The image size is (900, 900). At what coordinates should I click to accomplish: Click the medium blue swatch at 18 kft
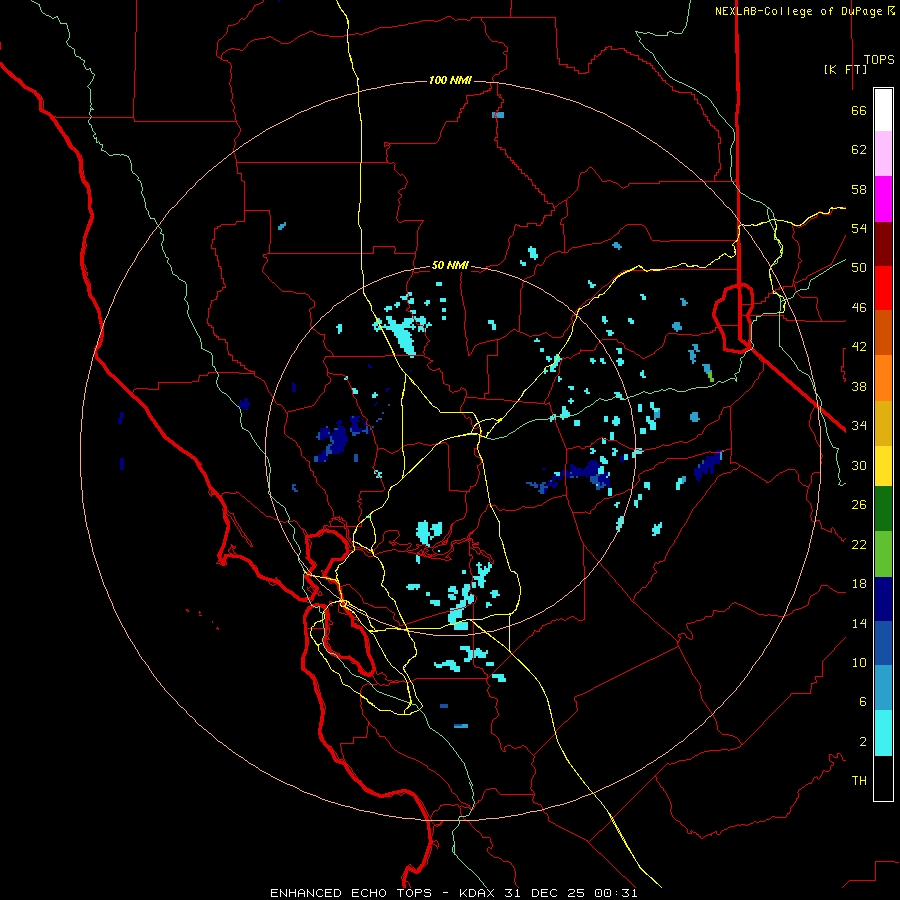pos(883,643)
